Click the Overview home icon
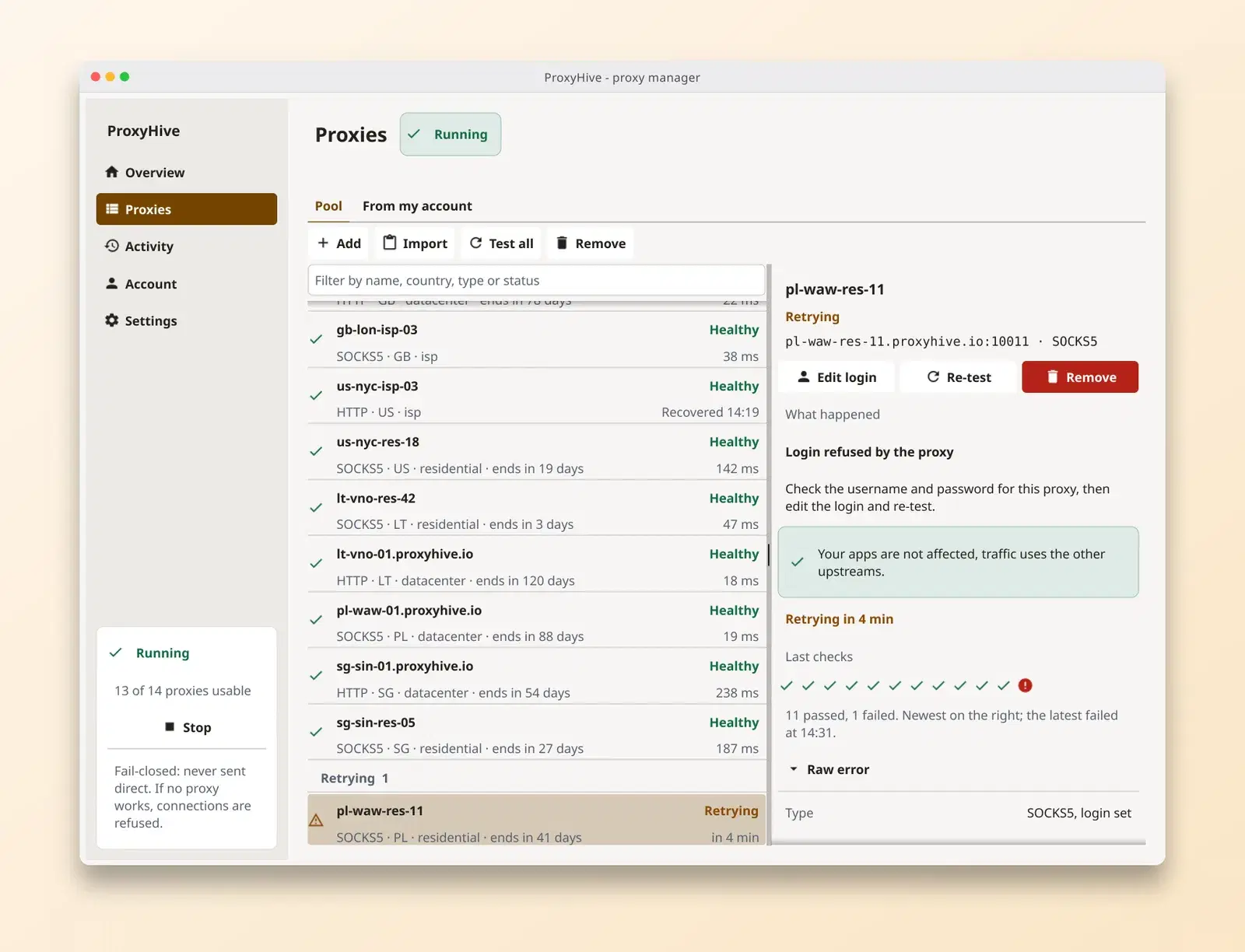This screenshot has width=1245, height=952. click(112, 172)
